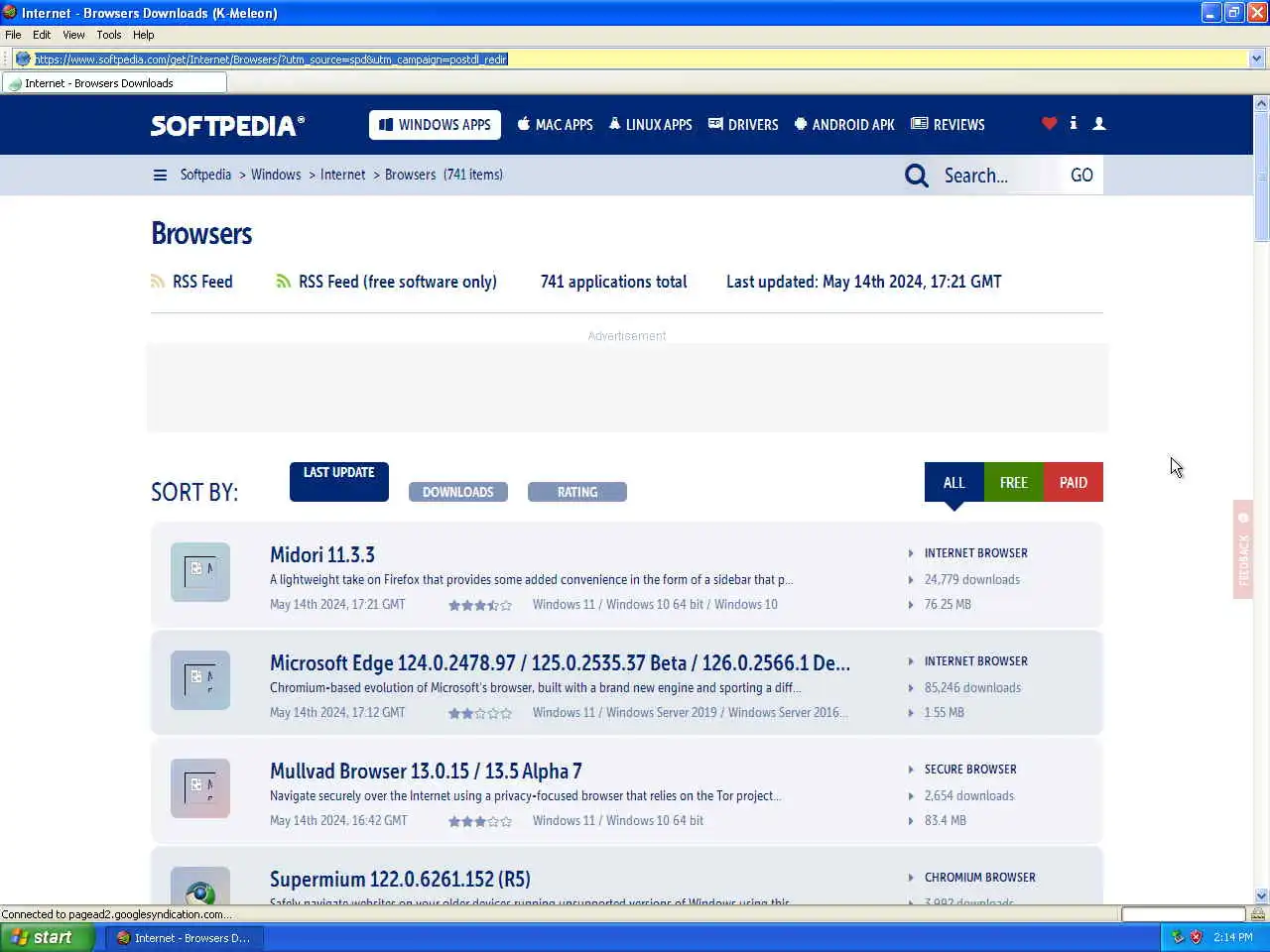This screenshot has height=952, width=1270.
Task: Sort list by Downloads
Action: 458,492
